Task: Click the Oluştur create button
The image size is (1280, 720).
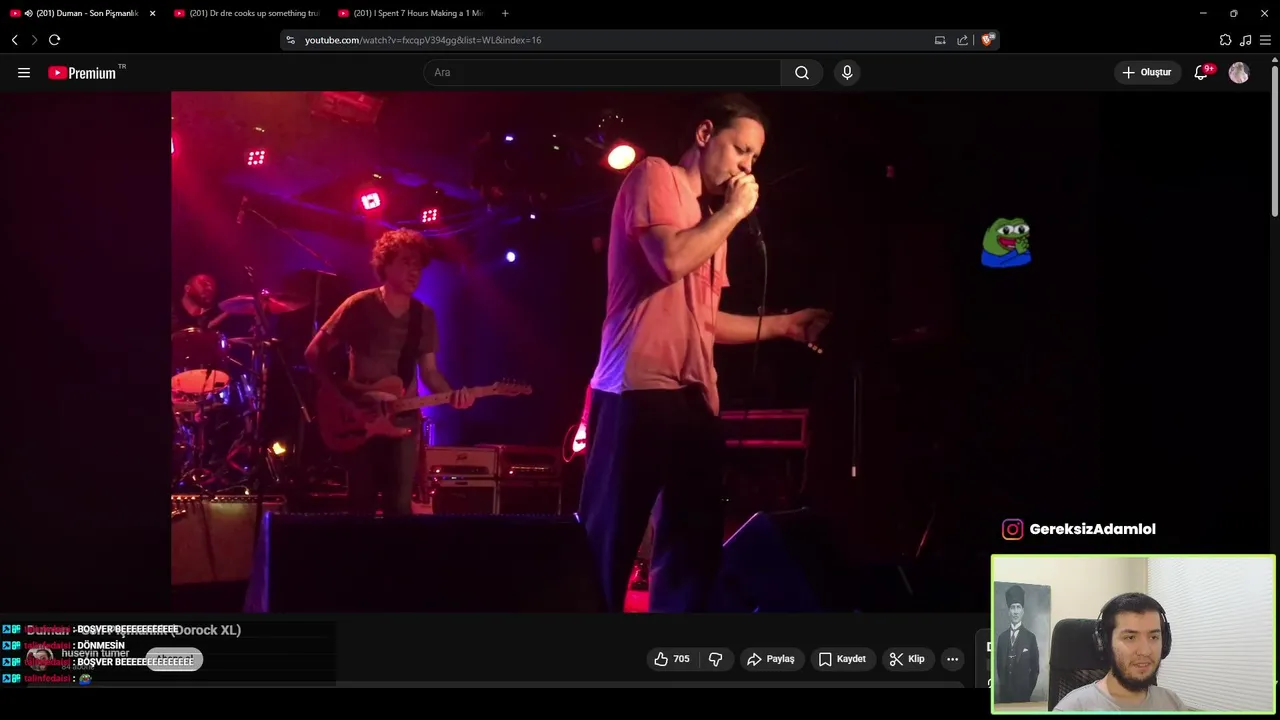Action: point(1147,72)
